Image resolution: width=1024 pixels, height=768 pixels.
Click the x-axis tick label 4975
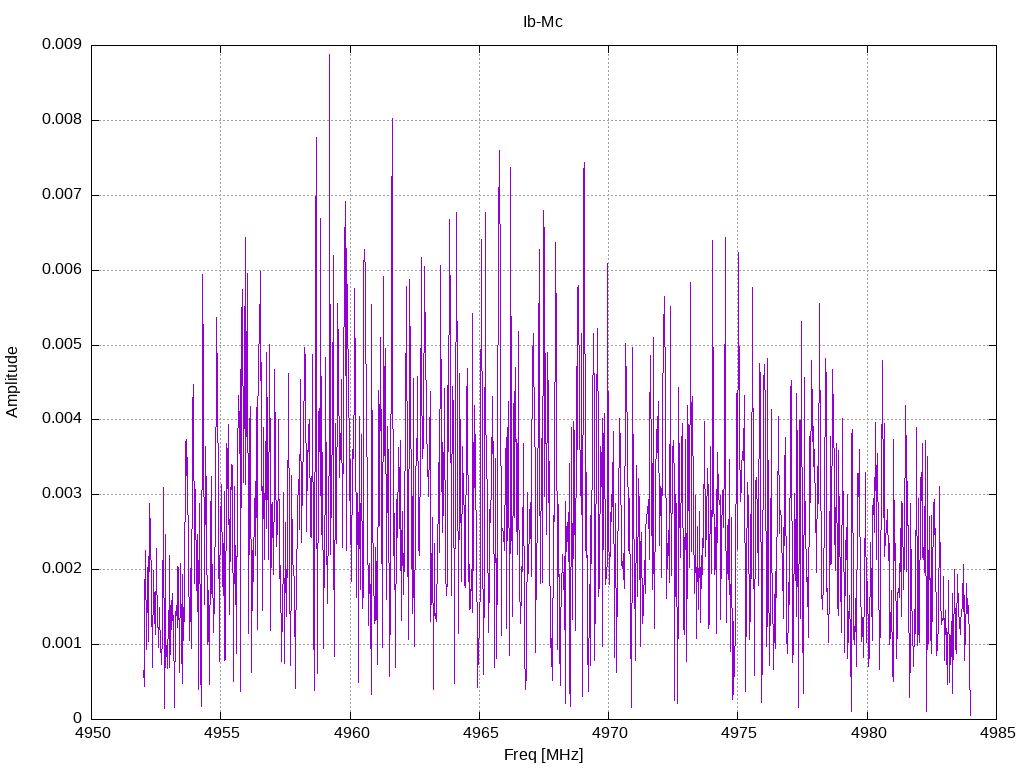tap(739, 733)
